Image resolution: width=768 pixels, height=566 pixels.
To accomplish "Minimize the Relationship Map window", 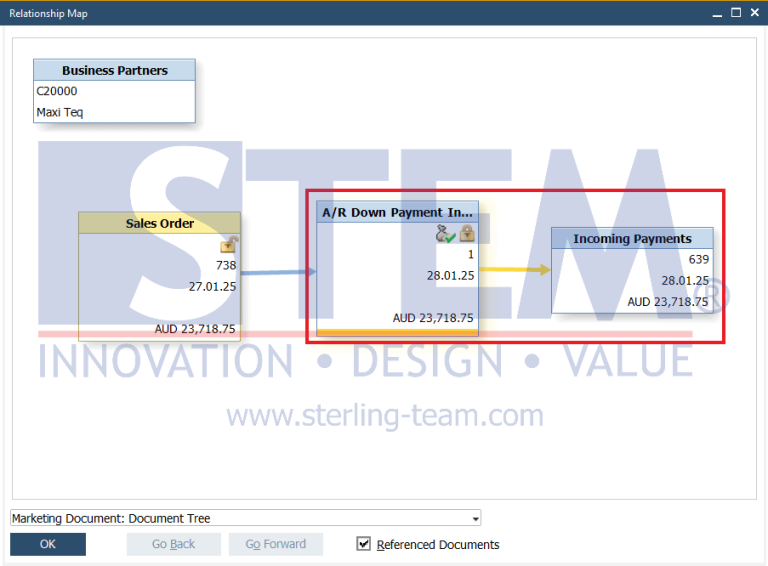I will (717, 12).
